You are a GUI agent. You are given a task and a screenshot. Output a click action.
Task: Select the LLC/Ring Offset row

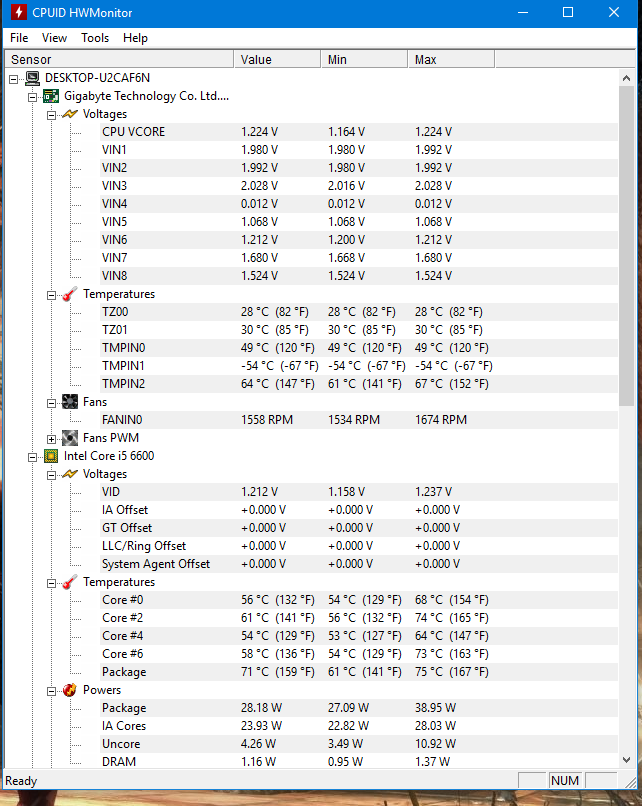359,546
